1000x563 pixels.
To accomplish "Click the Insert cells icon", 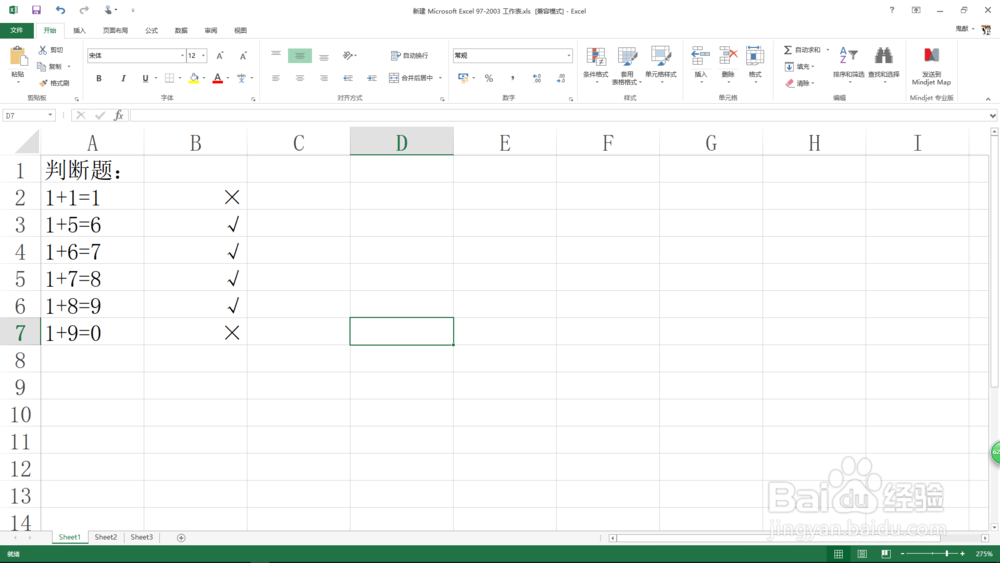I will pyautogui.click(x=700, y=56).
